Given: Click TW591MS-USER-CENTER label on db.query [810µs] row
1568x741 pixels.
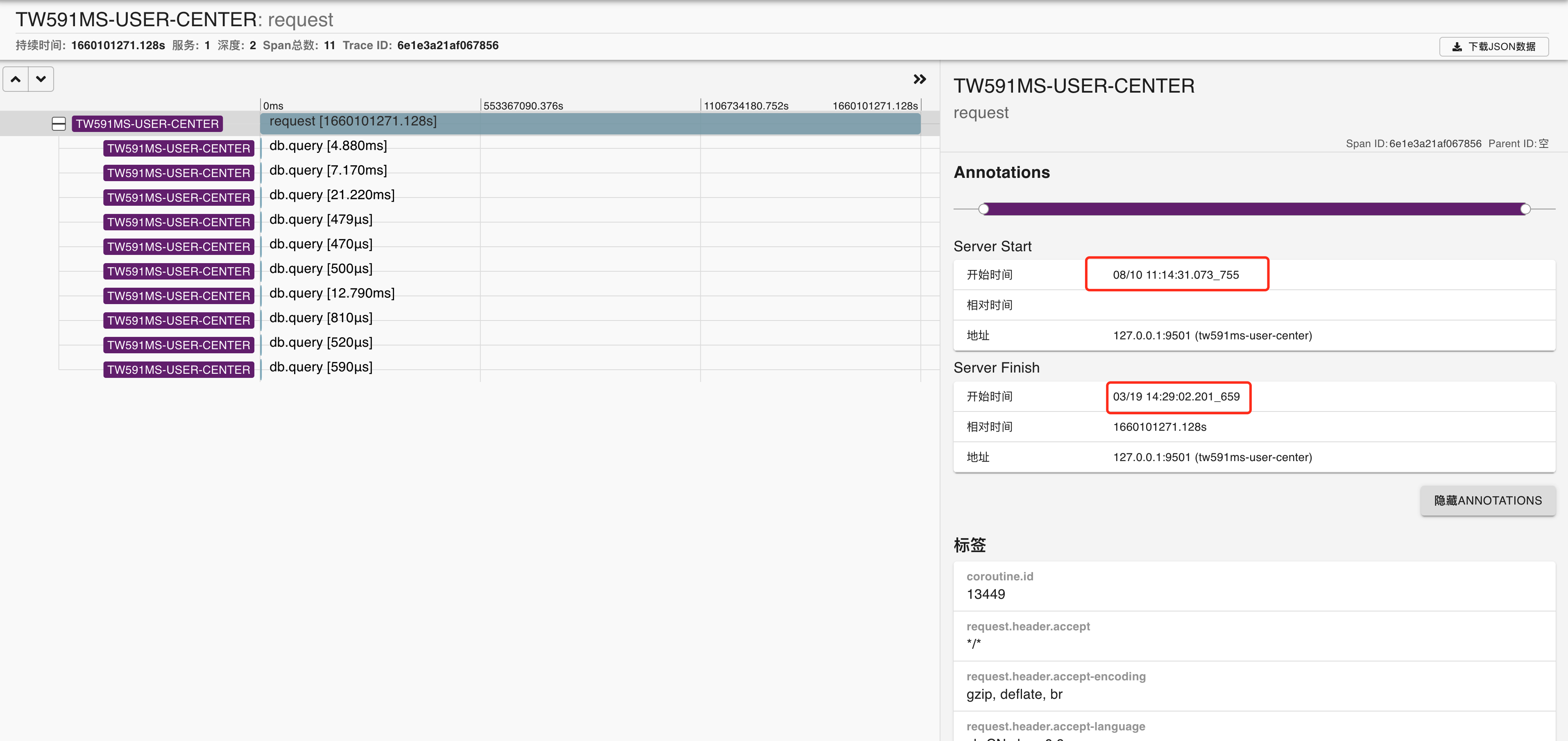Looking at the screenshot, I should pyautogui.click(x=178, y=320).
